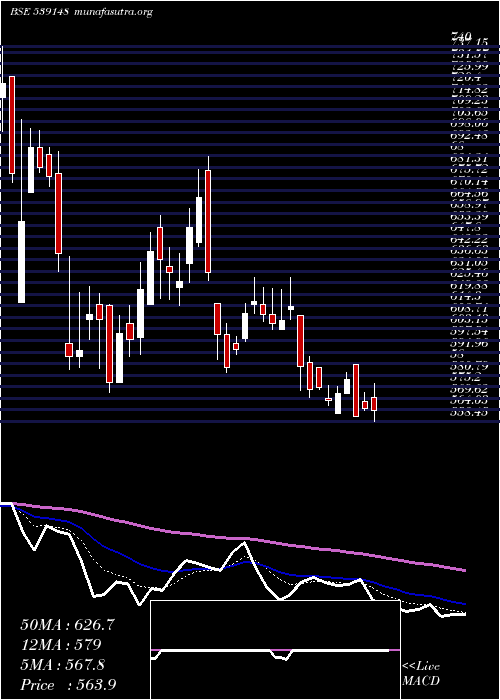Click the 569.62 price axis label
This screenshot has height=700, width=500.
(x=469, y=390)
